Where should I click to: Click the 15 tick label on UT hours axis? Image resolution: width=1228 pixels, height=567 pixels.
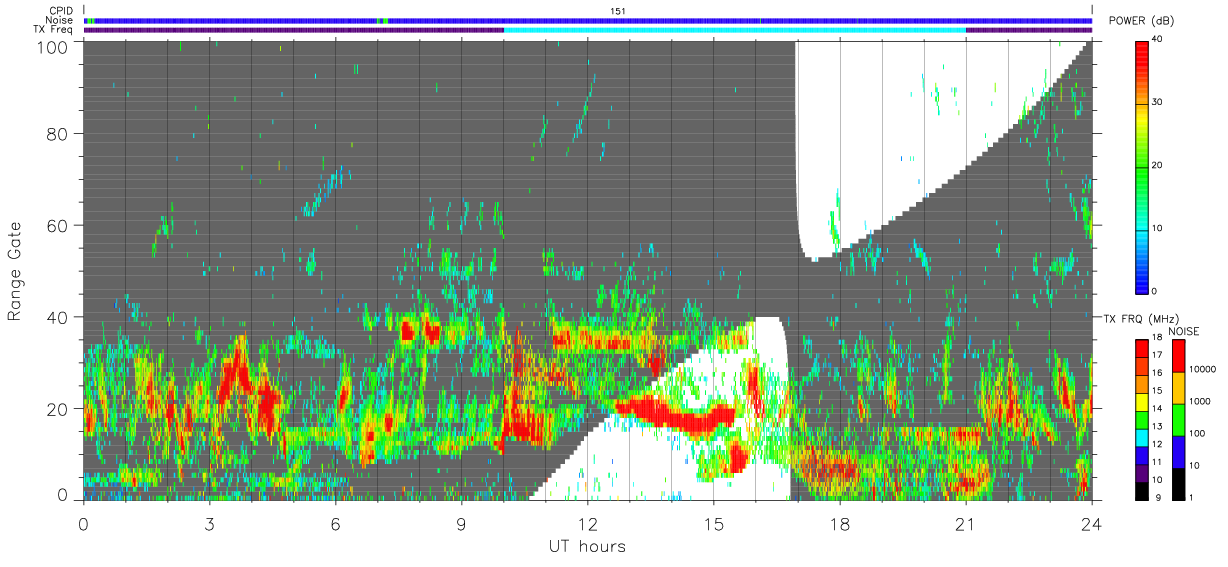(x=714, y=523)
